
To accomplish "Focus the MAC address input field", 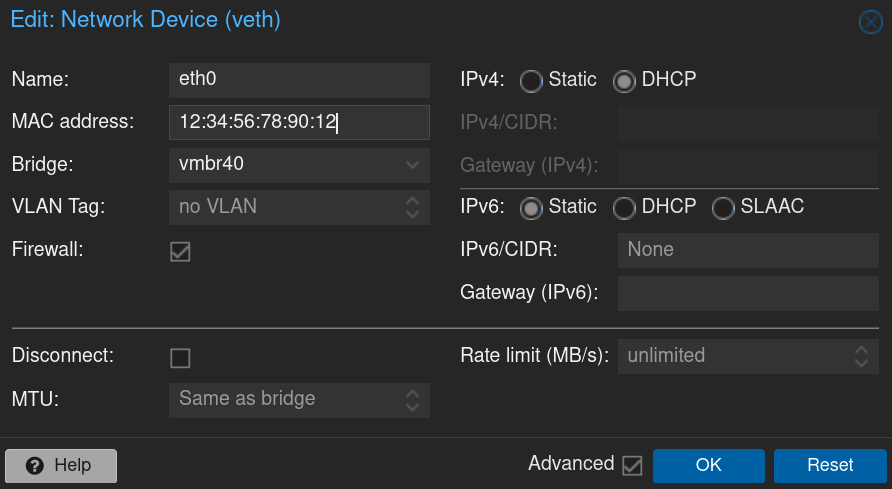I will click(298, 122).
